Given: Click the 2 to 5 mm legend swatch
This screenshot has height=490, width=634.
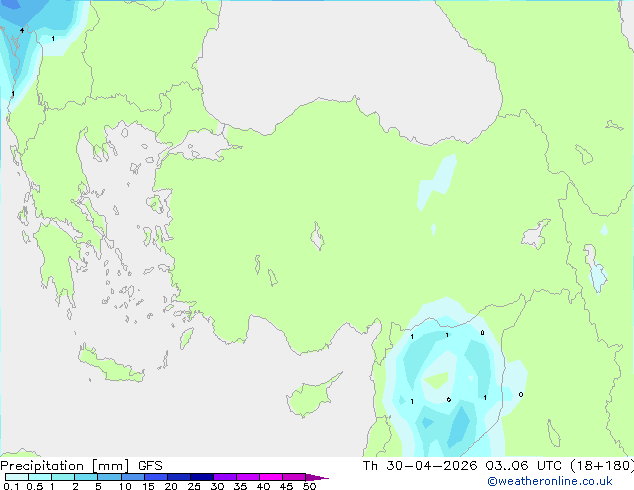Looking at the screenshot, I should 86,477.
